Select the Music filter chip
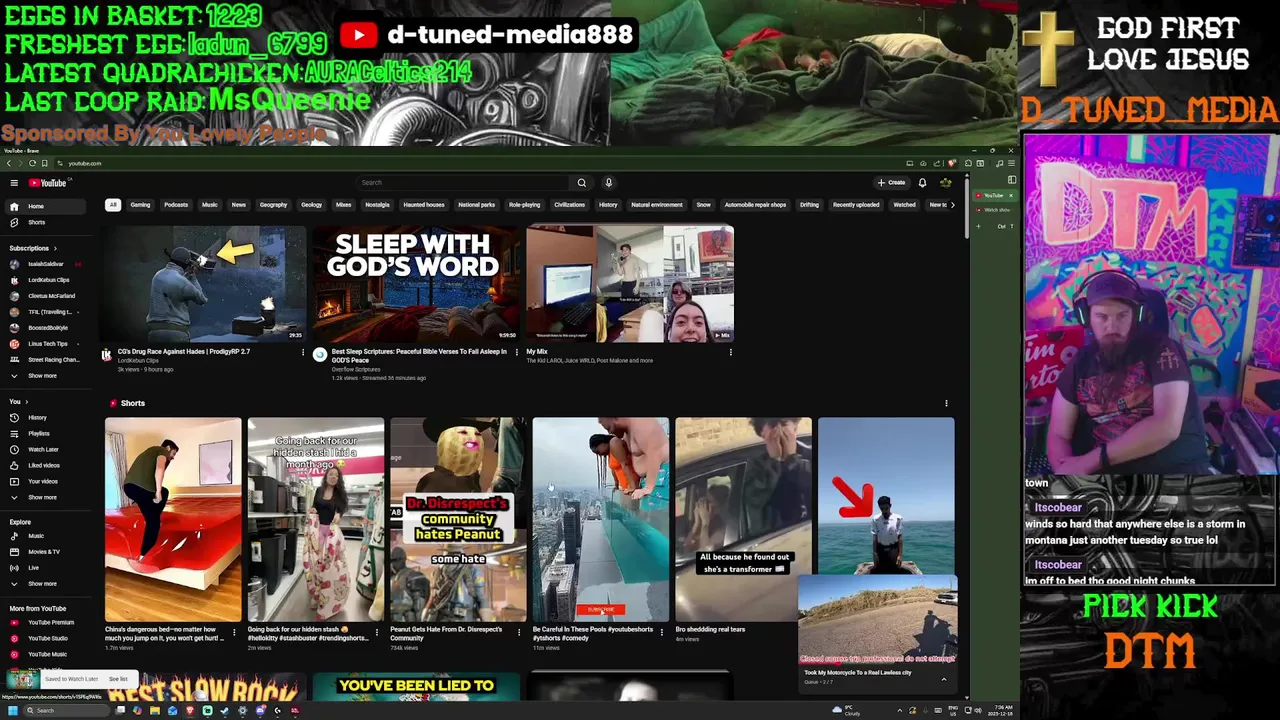The height and width of the screenshot is (720, 1280). (x=210, y=205)
